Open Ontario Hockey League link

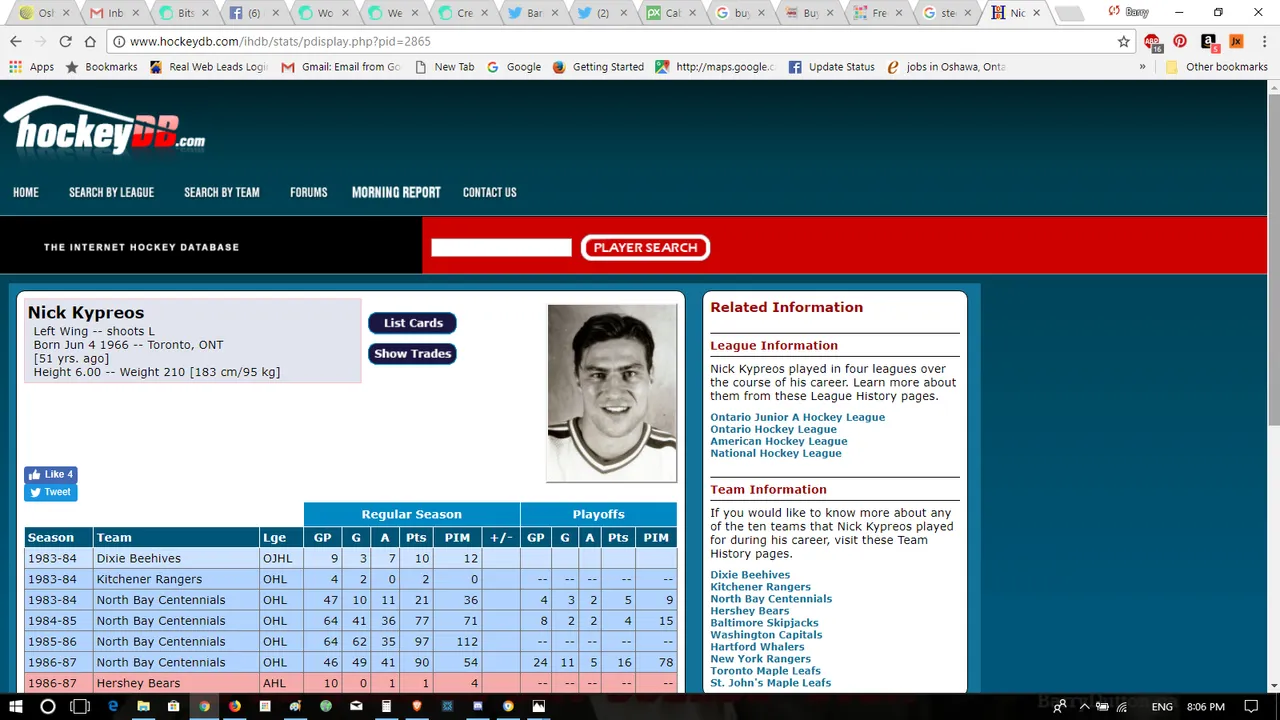(x=773, y=429)
